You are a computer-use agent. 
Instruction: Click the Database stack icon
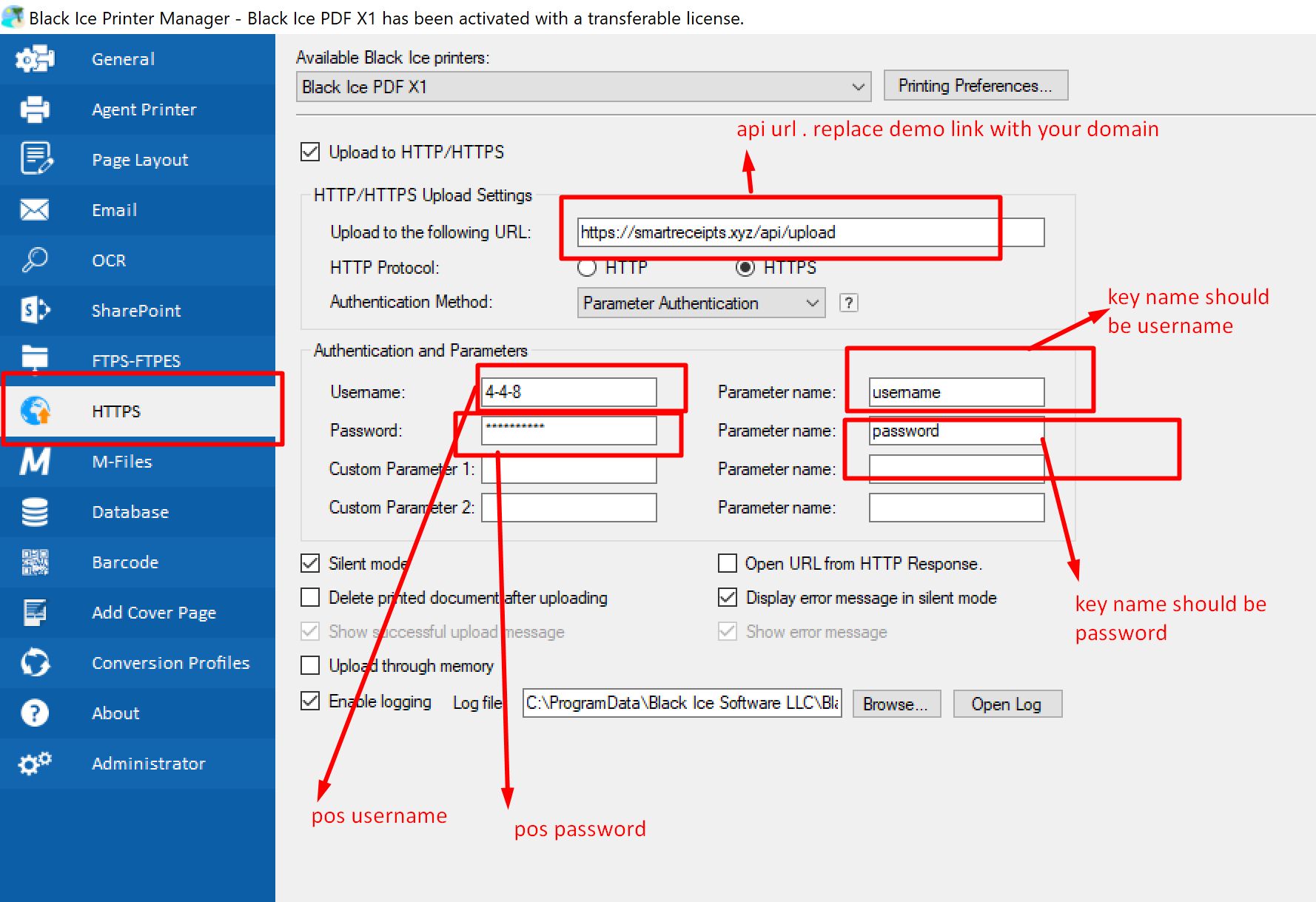[x=35, y=511]
